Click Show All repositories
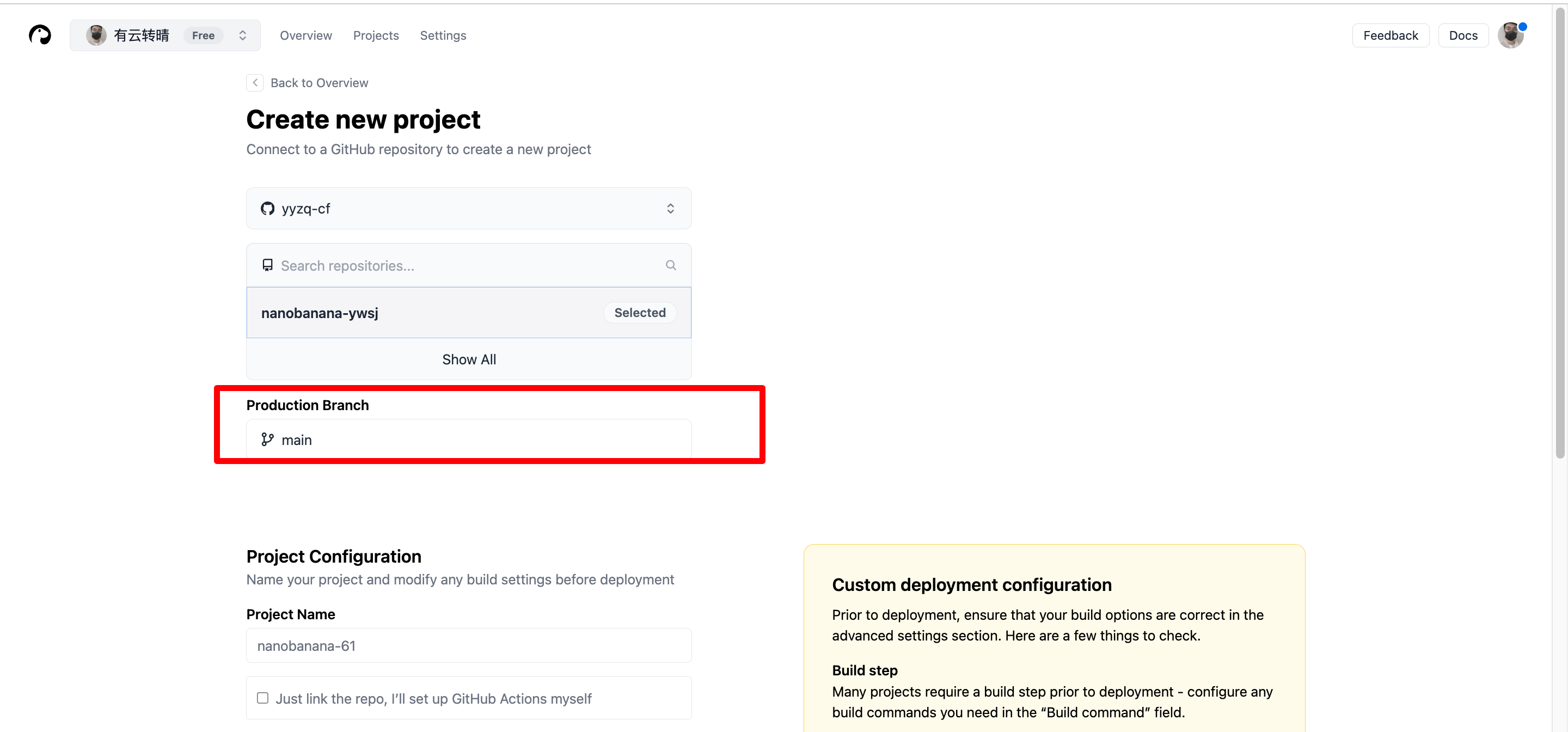The width and height of the screenshot is (1568, 732). (x=468, y=359)
